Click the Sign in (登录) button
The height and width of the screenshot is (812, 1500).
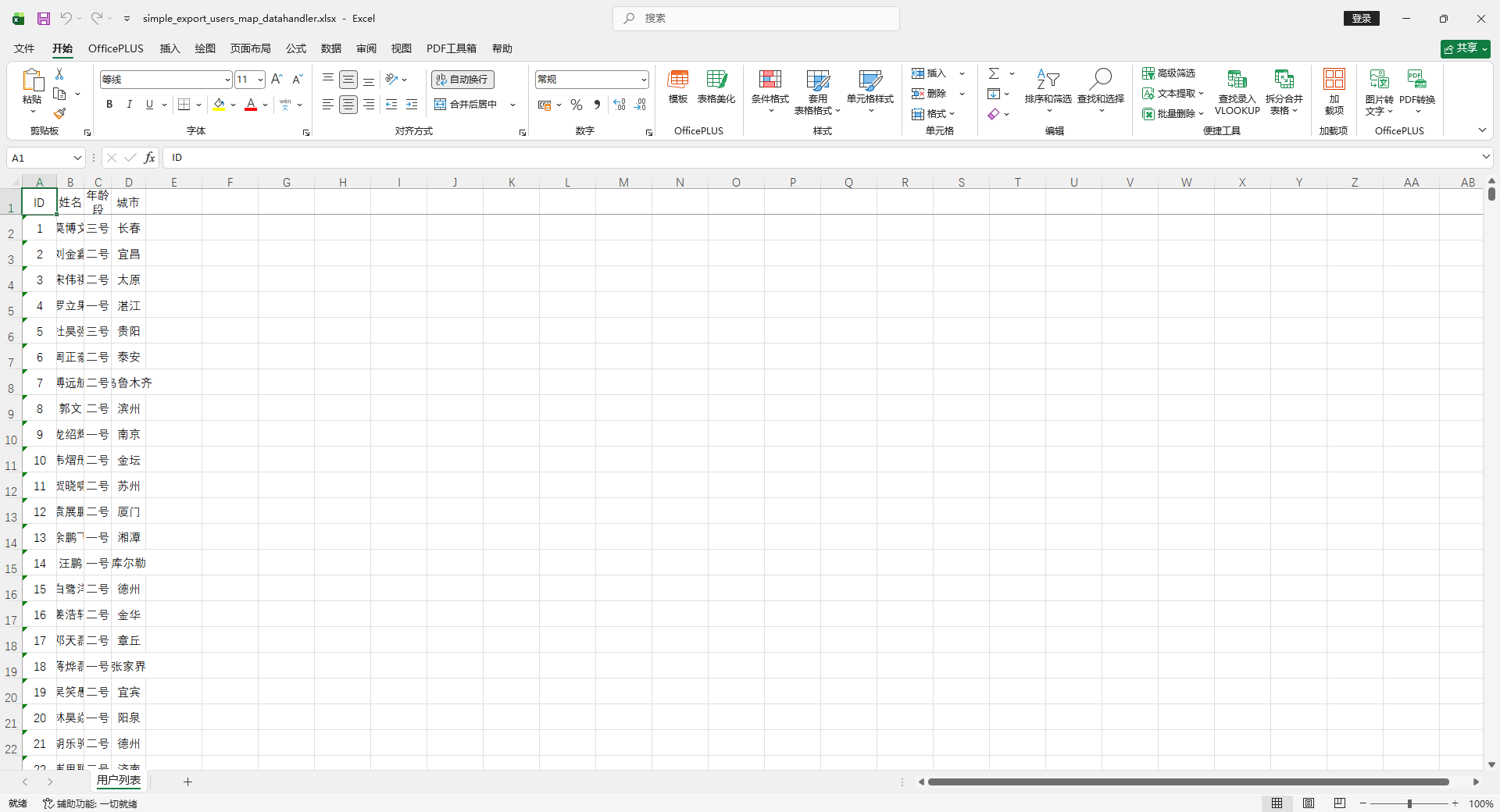tap(1362, 18)
